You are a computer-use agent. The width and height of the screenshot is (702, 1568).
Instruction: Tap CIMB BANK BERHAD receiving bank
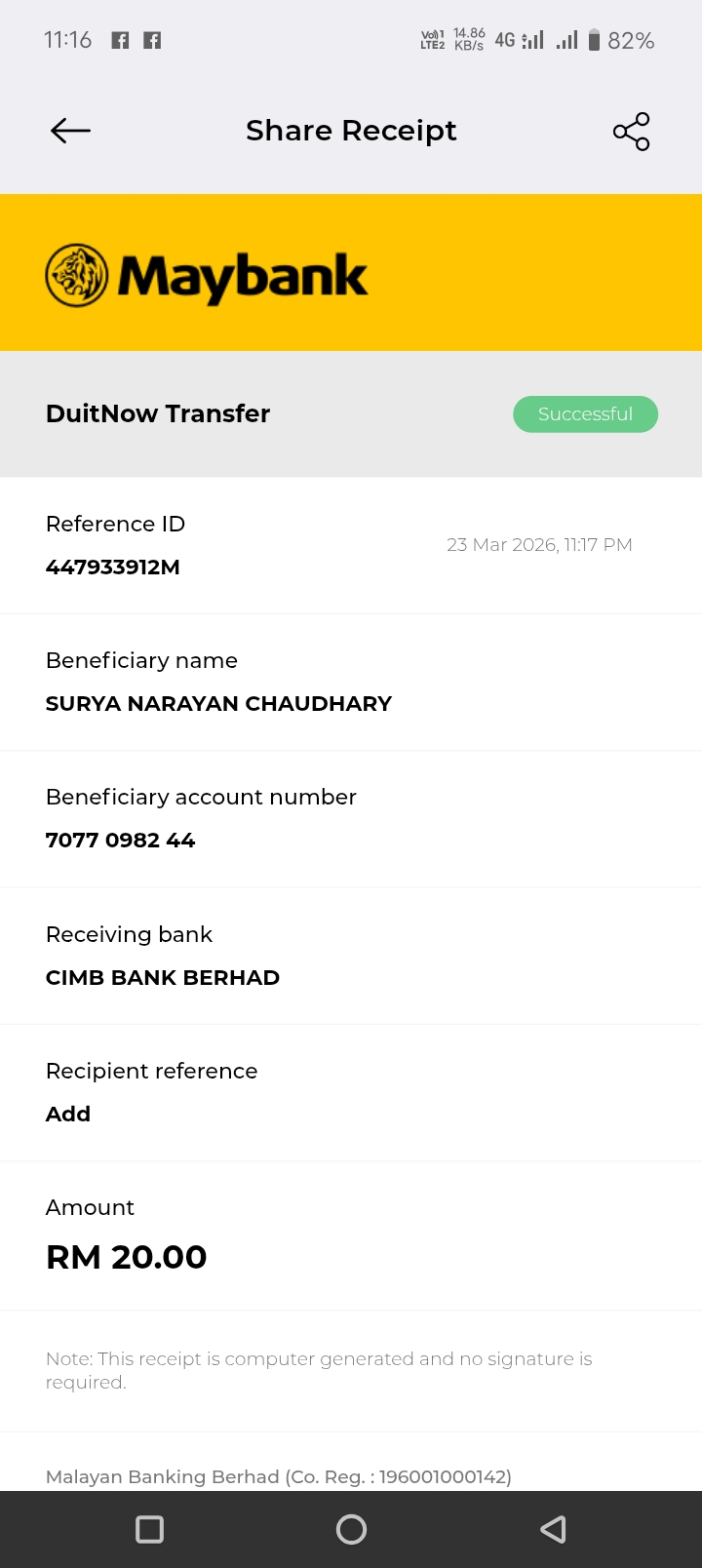pyautogui.click(x=163, y=977)
